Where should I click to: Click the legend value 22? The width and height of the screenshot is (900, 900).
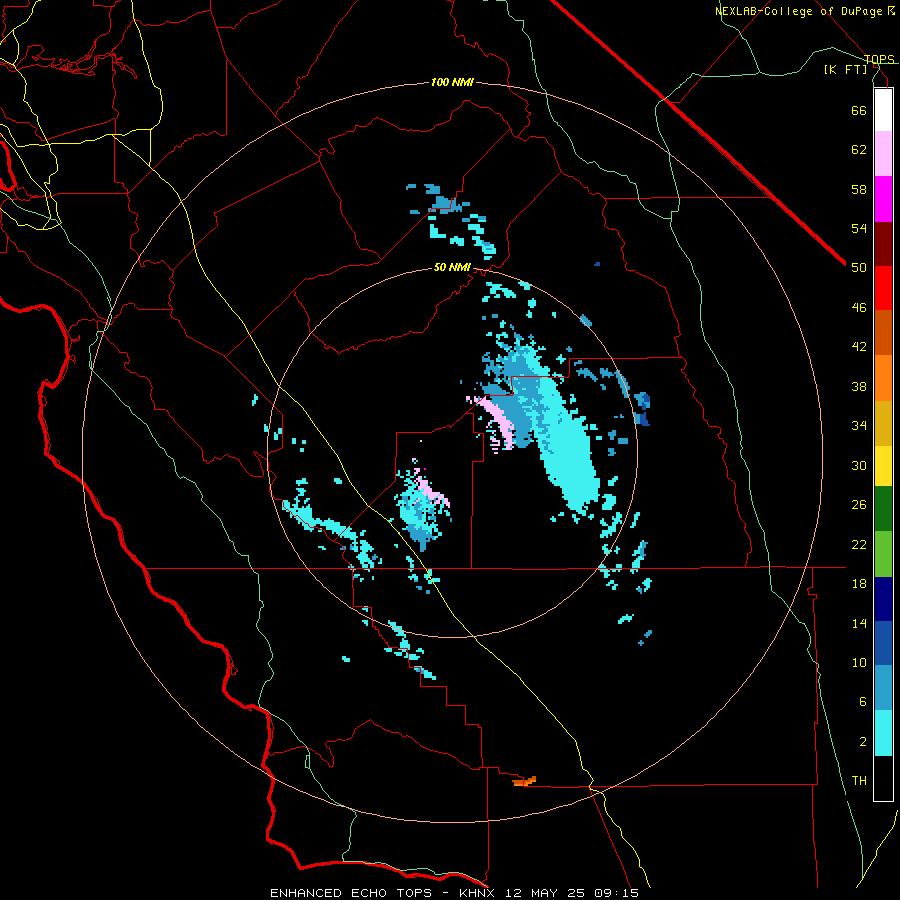pos(859,544)
